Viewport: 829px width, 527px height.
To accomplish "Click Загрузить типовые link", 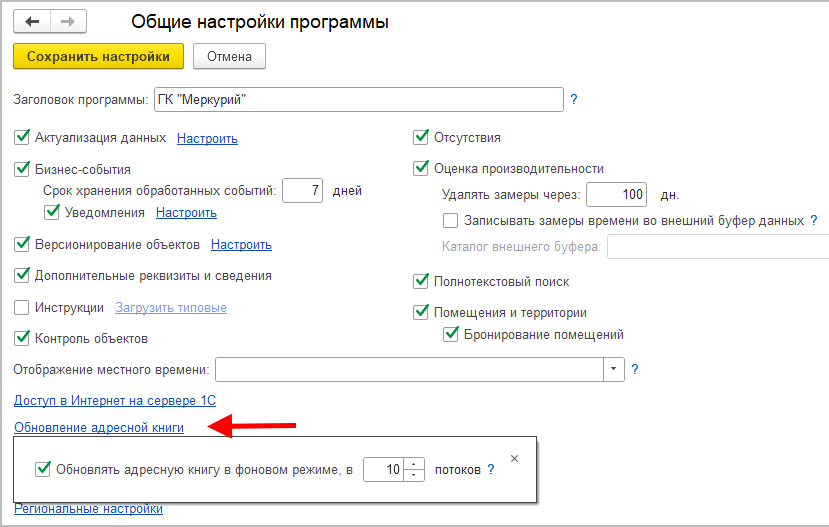I will pyautogui.click(x=171, y=308).
